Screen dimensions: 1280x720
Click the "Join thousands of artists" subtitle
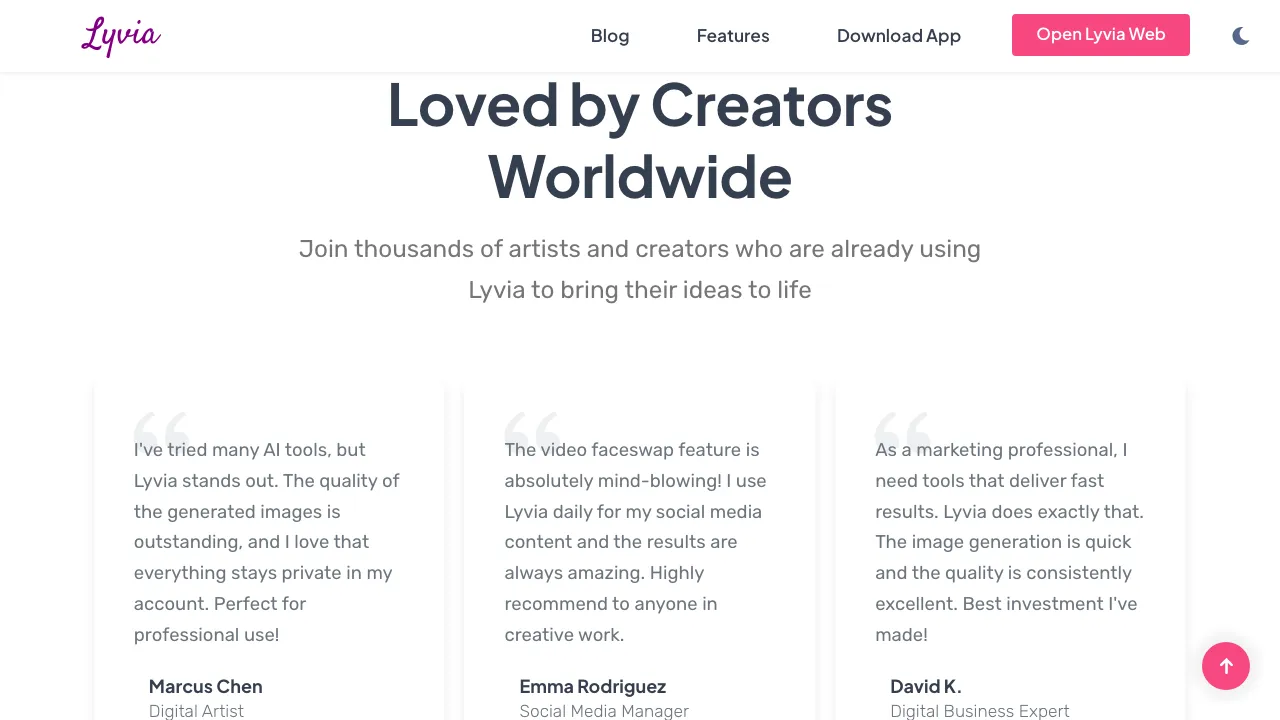[640, 269]
